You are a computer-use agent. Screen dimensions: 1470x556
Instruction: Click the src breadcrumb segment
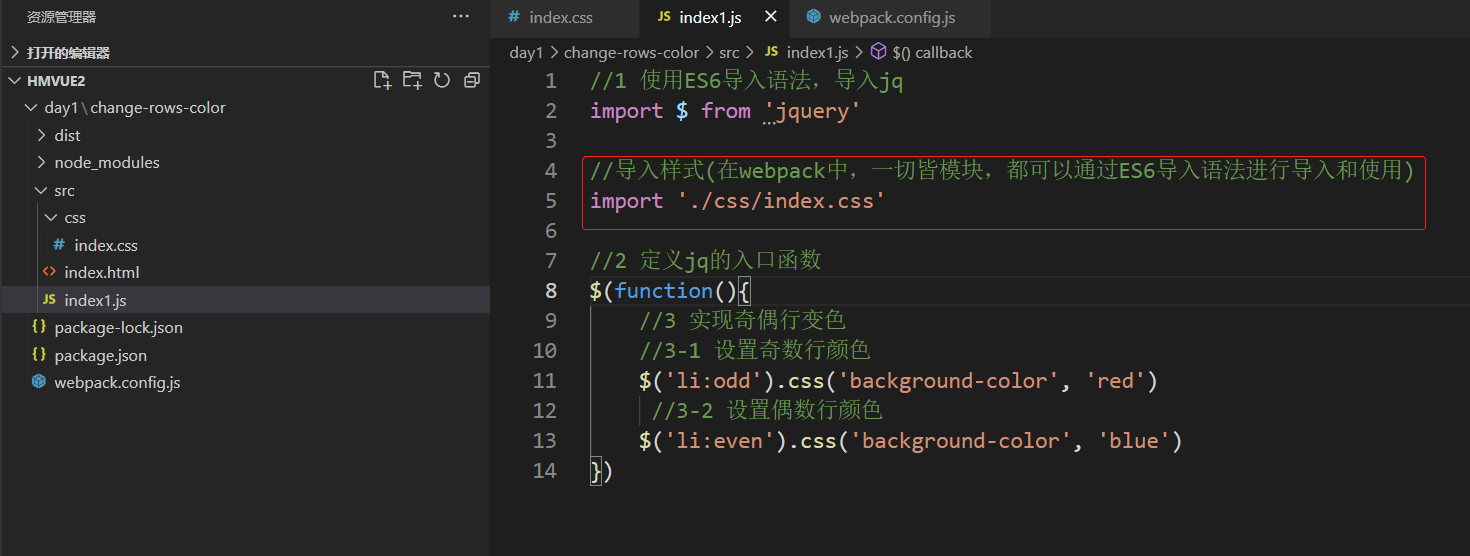tap(728, 52)
